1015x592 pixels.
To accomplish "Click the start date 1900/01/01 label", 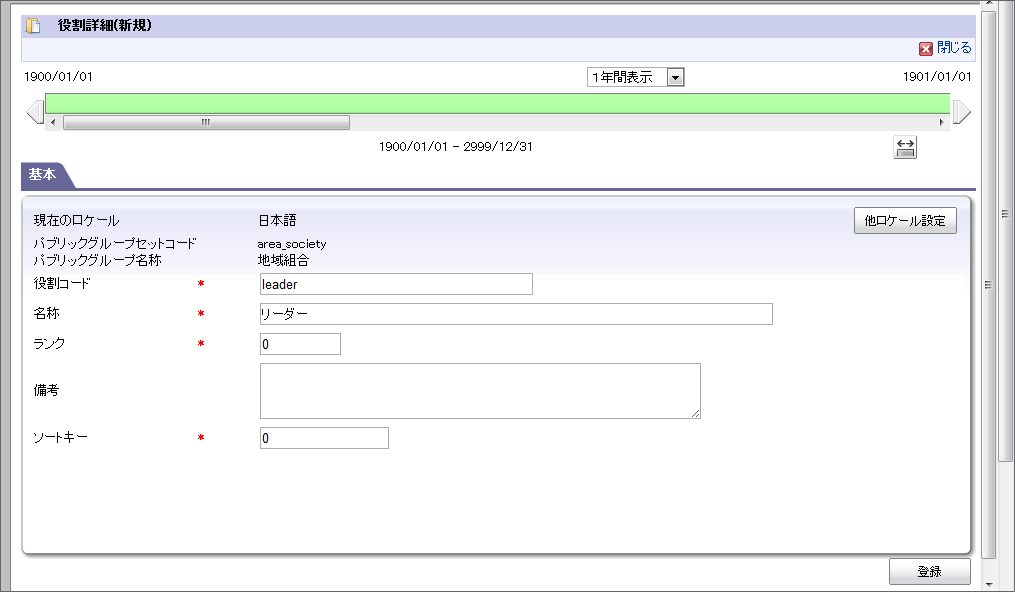I will [x=58, y=77].
